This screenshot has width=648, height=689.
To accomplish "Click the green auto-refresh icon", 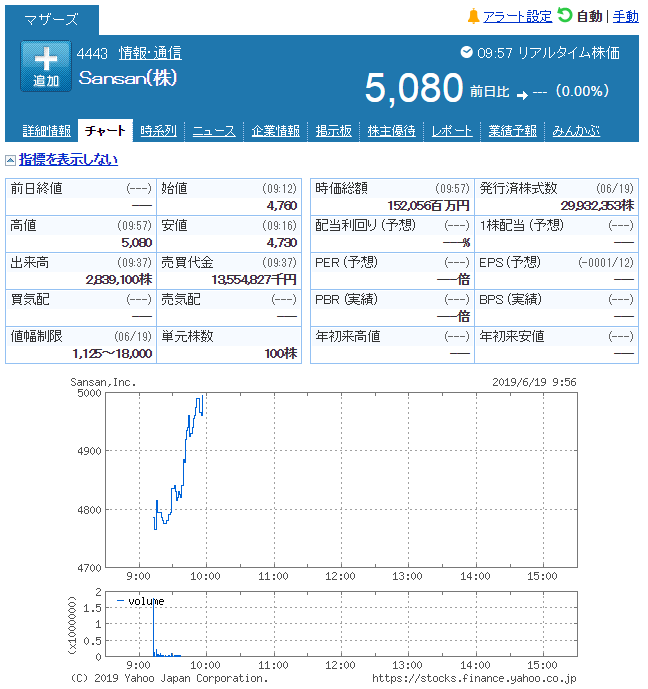I will (x=565, y=15).
